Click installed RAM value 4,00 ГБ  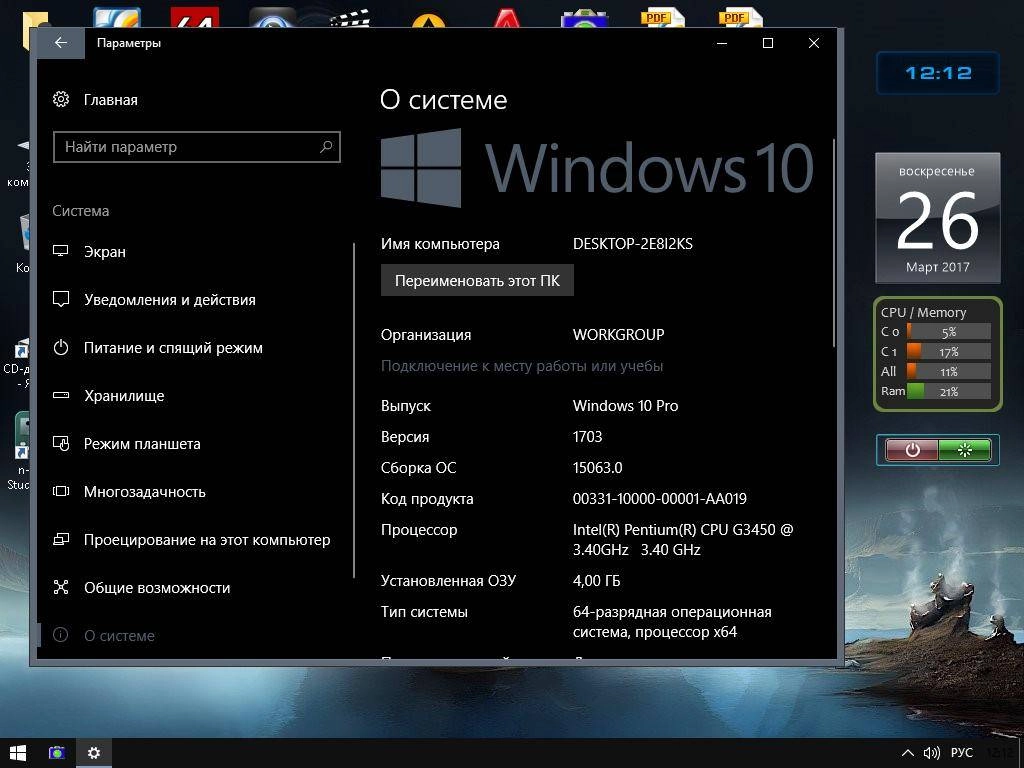pyautogui.click(x=596, y=581)
